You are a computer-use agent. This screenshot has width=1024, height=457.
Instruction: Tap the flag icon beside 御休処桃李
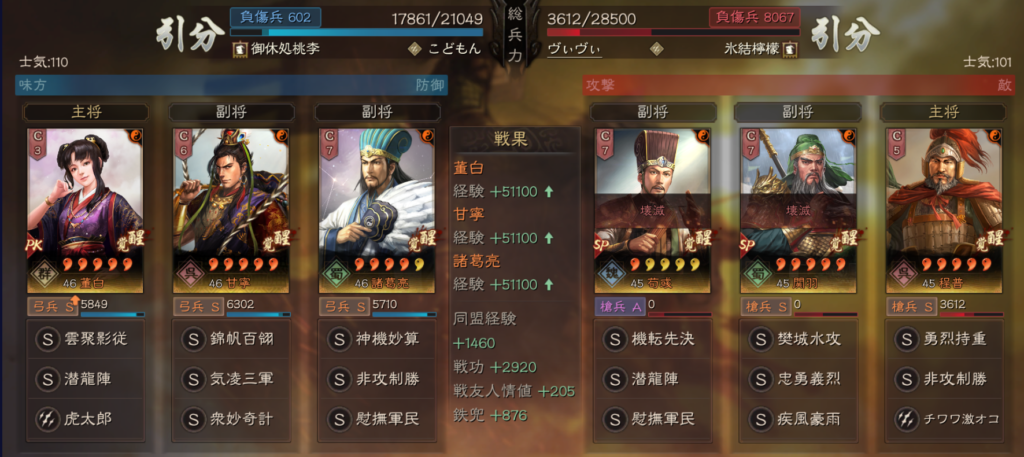point(238,48)
